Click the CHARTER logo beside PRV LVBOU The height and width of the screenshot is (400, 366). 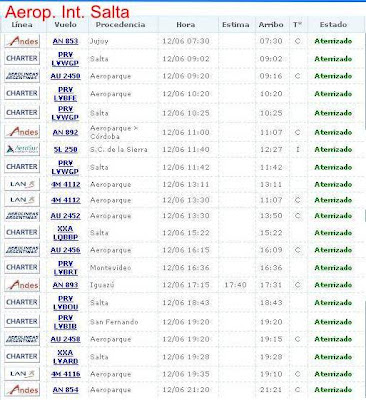point(22,302)
